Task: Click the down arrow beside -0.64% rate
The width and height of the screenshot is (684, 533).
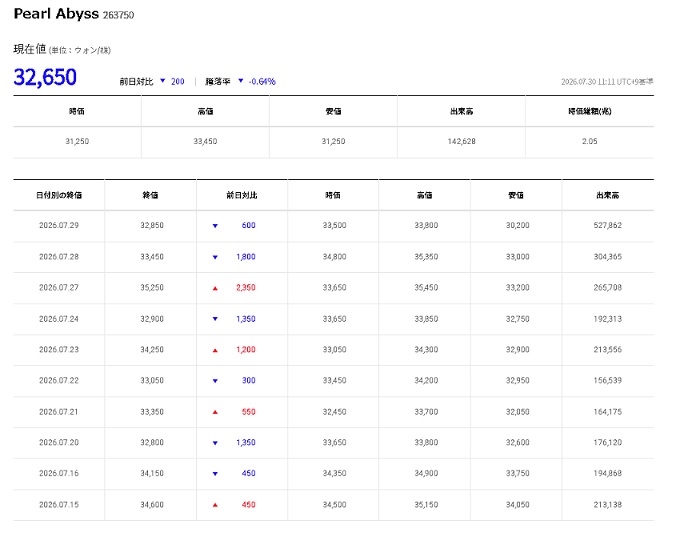Action: [x=240, y=81]
